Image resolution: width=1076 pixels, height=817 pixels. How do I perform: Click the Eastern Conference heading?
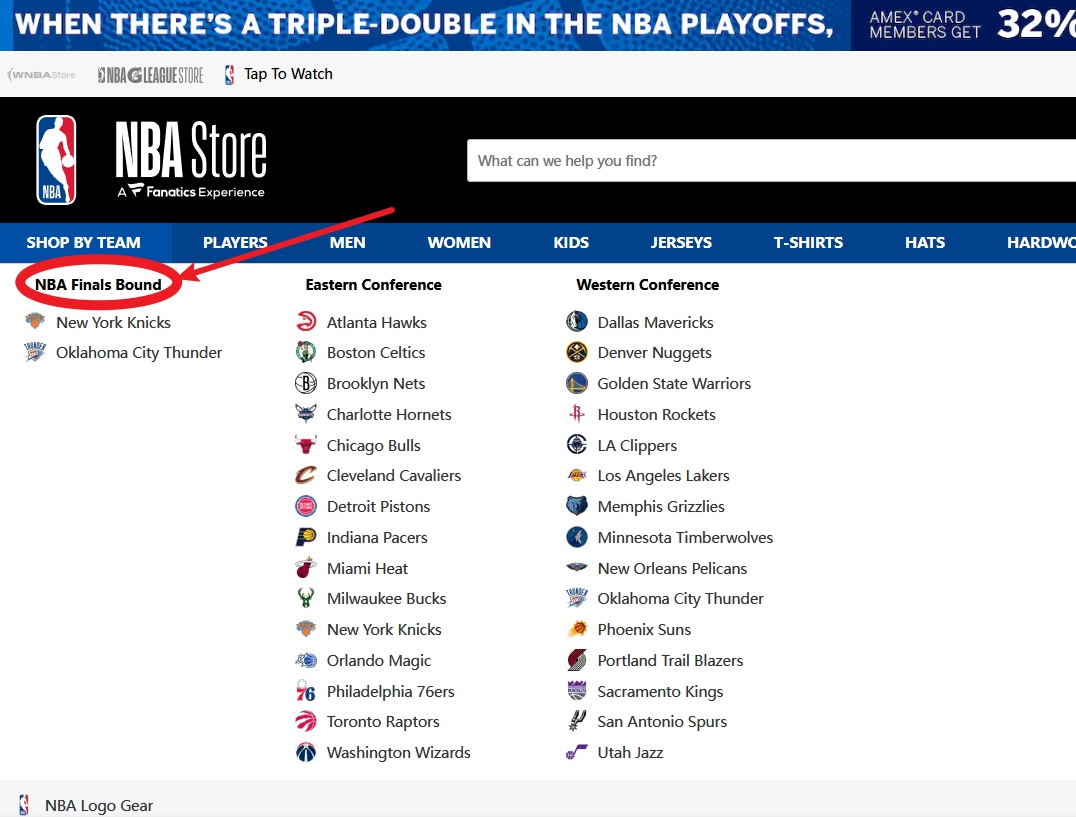(x=373, y=285)
